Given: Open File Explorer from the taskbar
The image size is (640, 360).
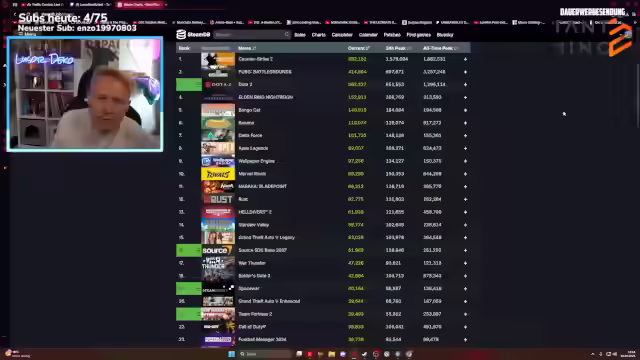Looking at the screenshot, I should pos(331,354).
